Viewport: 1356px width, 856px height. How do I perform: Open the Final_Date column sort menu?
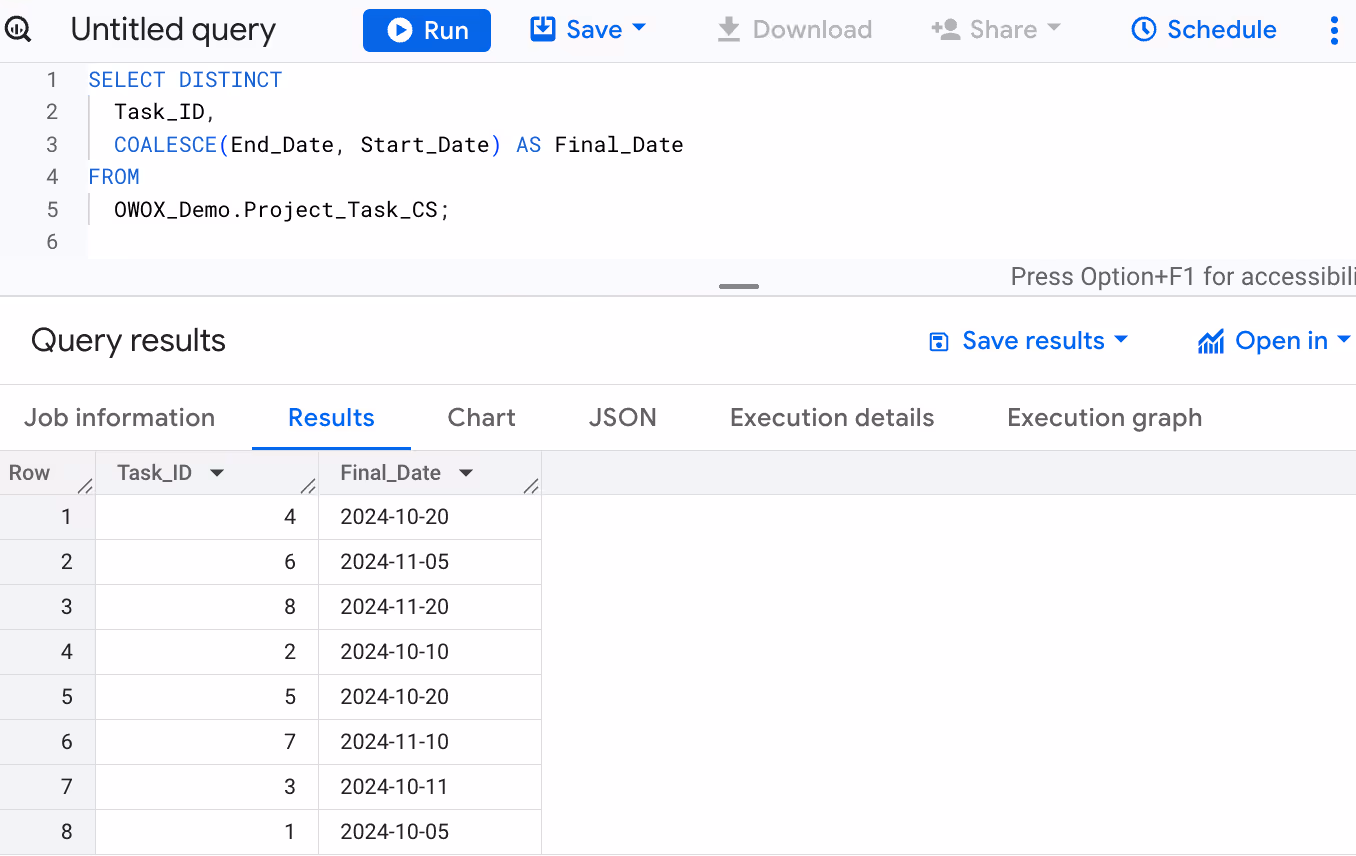point(466,473)
